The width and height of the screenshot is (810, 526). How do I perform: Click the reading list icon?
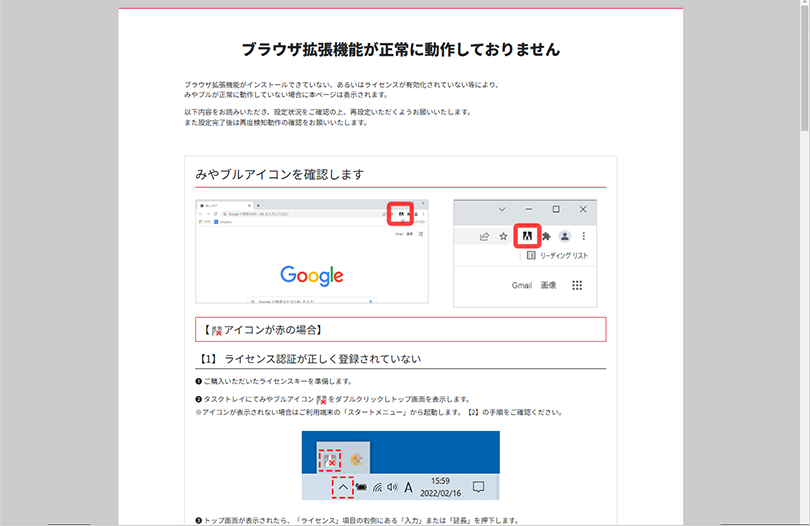point(530,256)
